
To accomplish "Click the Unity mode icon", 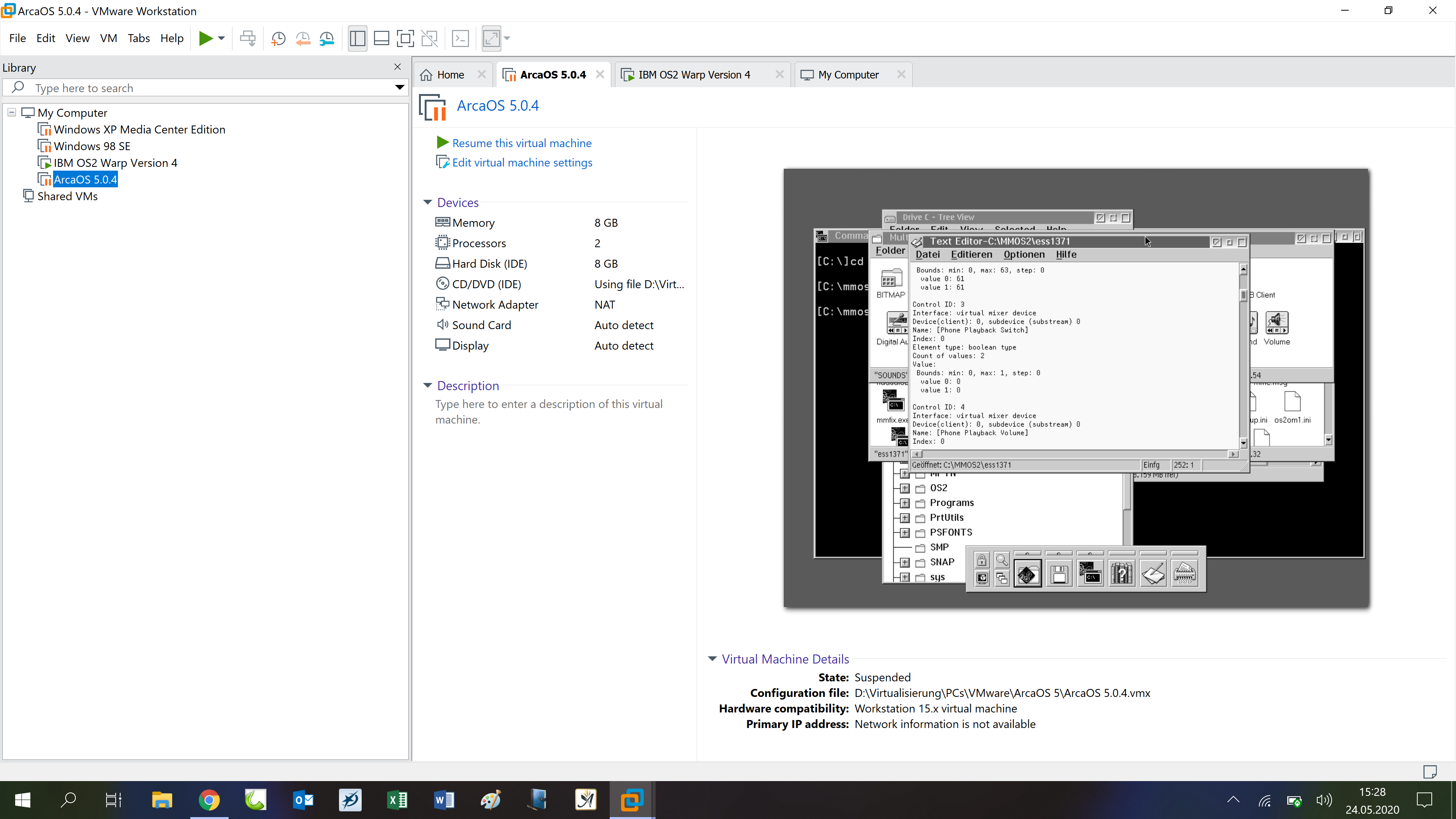I will [430, 38].
